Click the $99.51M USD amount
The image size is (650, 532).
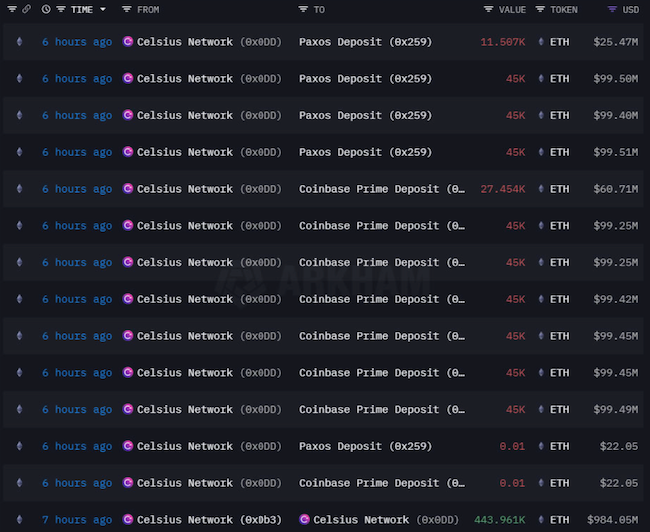[x=616, y=153]
